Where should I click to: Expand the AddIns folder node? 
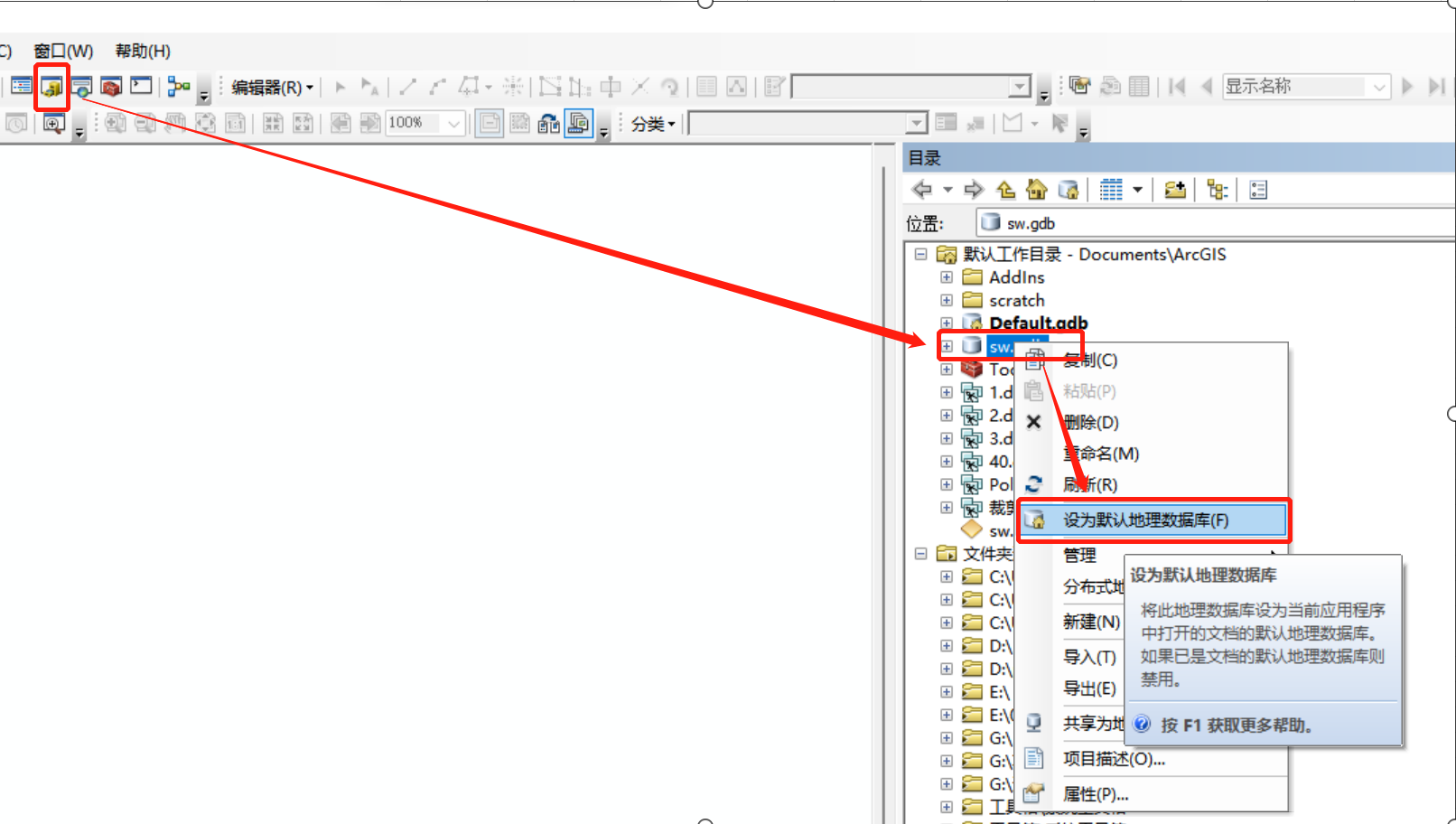point(946,277)
